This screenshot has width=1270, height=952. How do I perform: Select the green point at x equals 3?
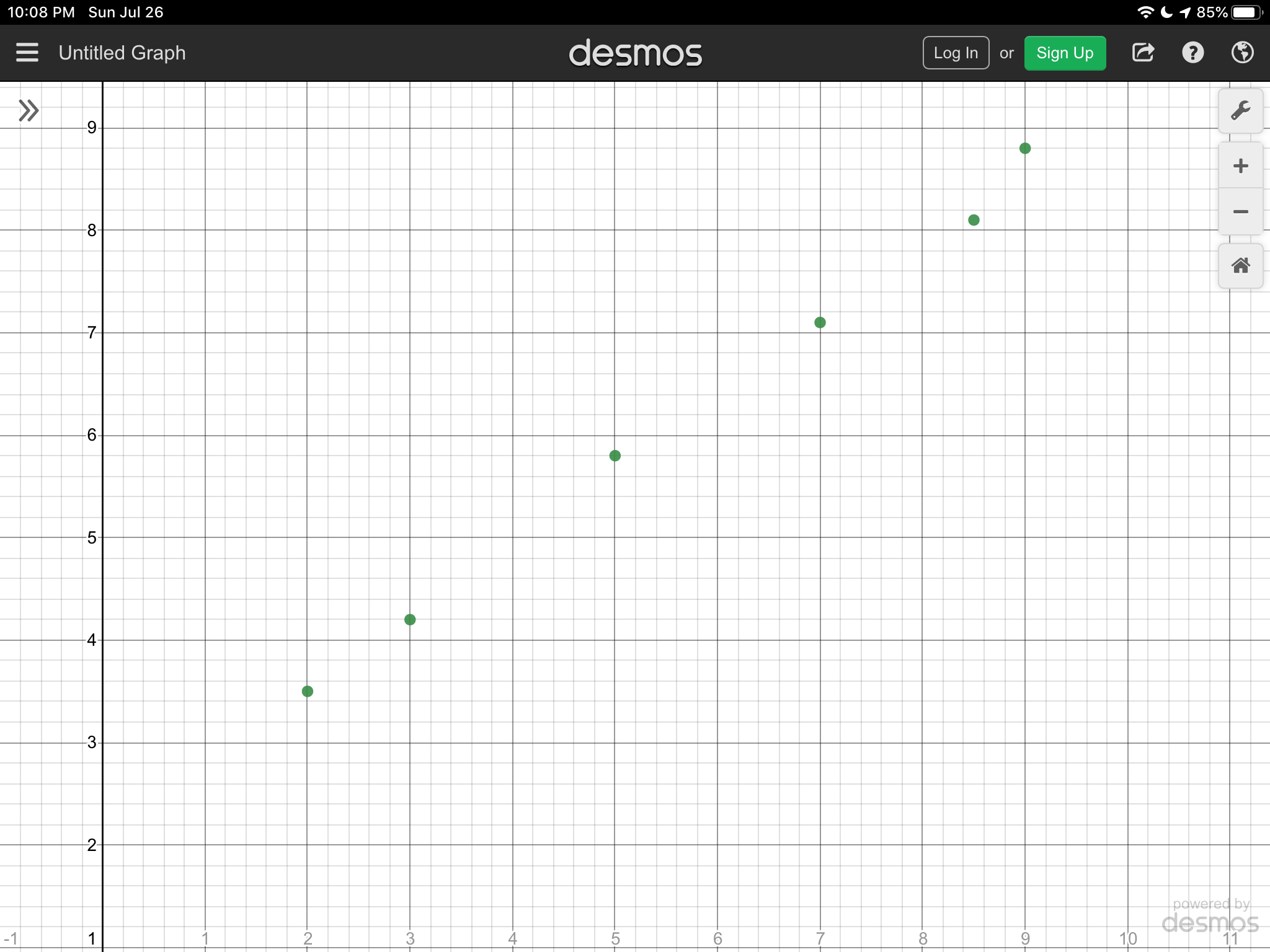pos(410,620)
